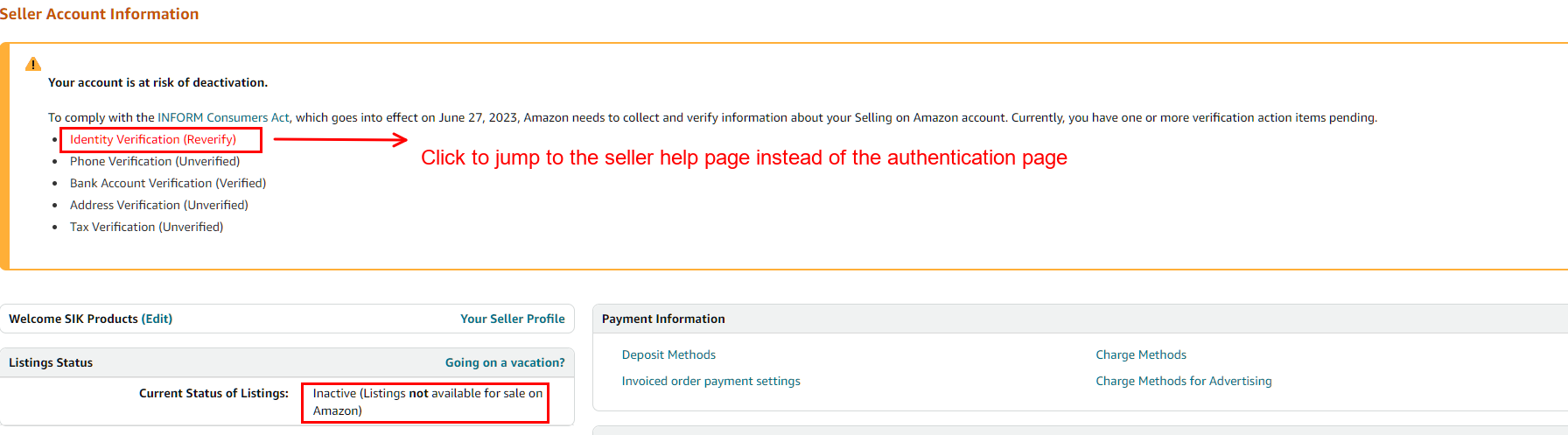Select Bank Account Verification (Verified) item
Viewport: 1568px width, 435px height.
pos(168,183)
